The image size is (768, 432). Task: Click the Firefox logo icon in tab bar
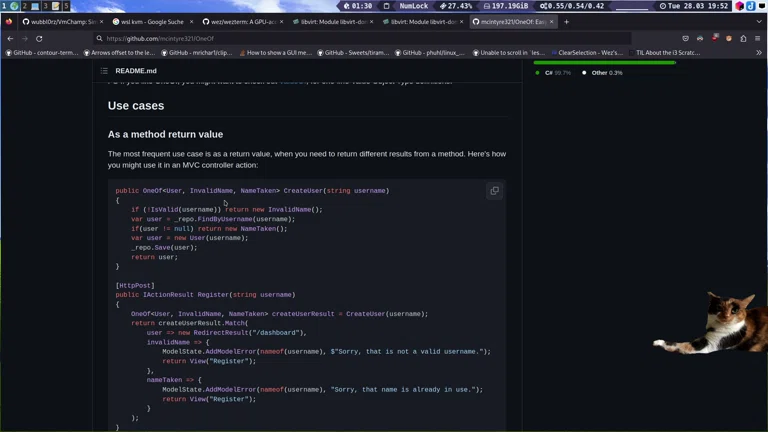8,22
